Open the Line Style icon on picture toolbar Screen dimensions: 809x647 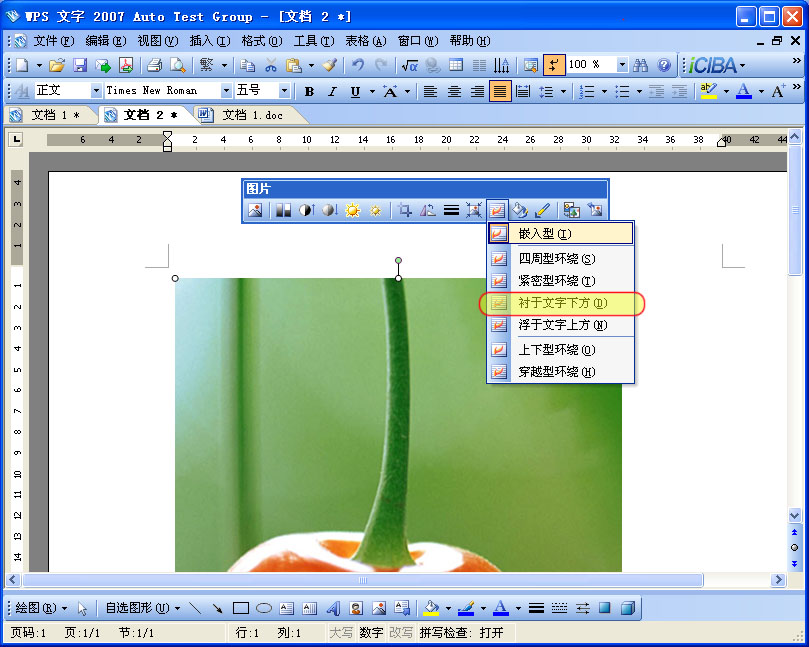point(452,210)
